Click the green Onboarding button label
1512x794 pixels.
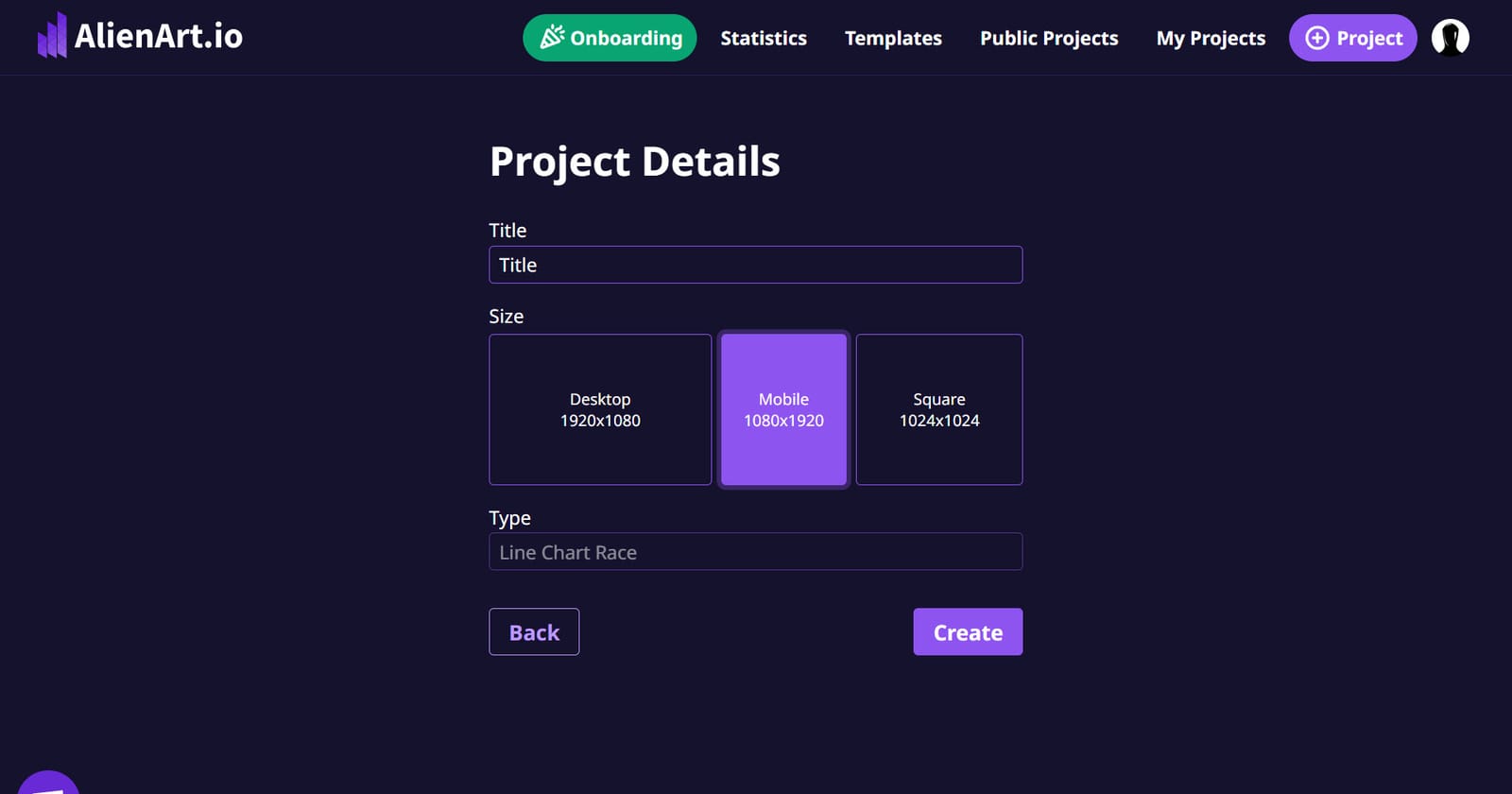coord(626,38)
